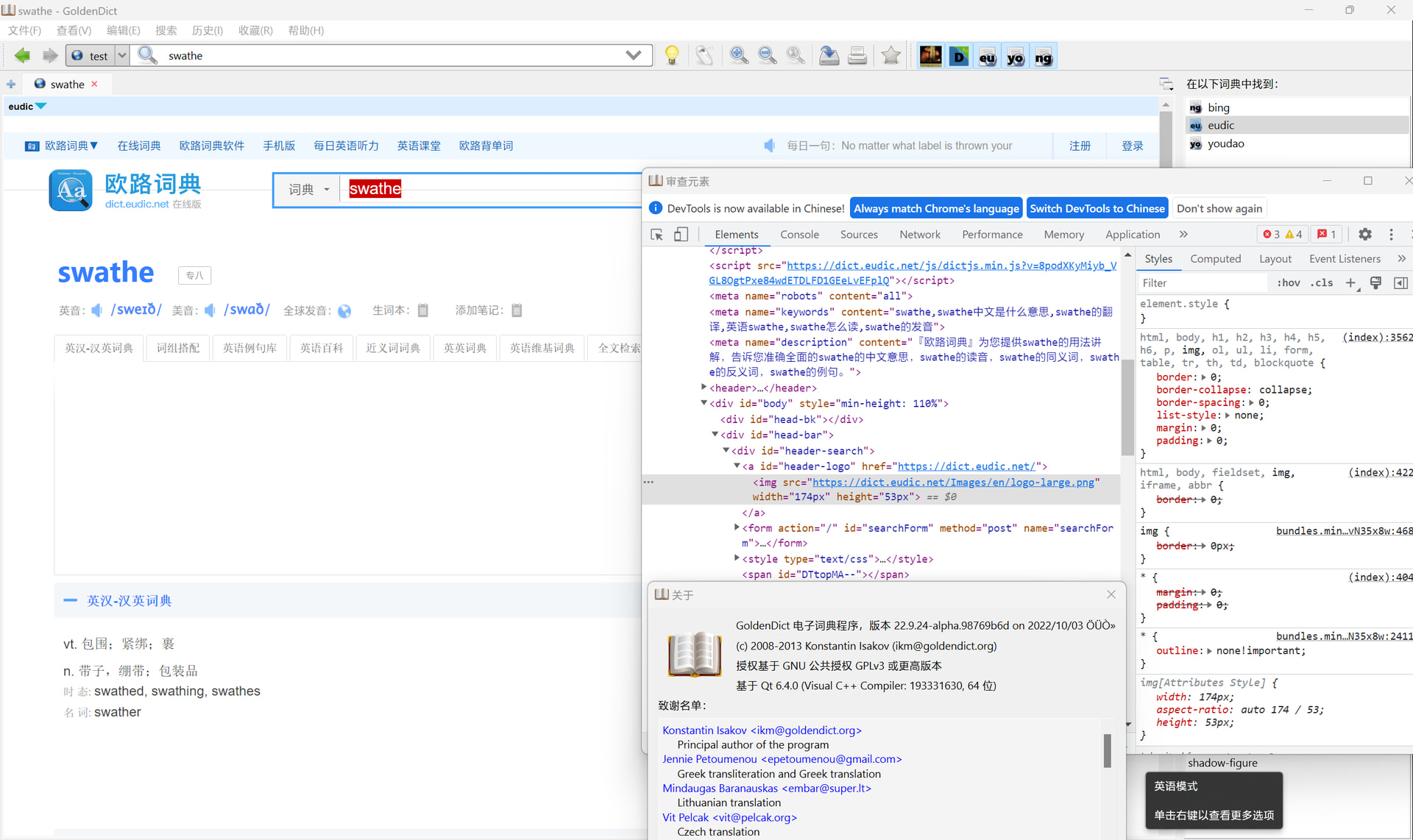
Task: Play the daily sentence speaker icon
Action: [x=769, y=146]
